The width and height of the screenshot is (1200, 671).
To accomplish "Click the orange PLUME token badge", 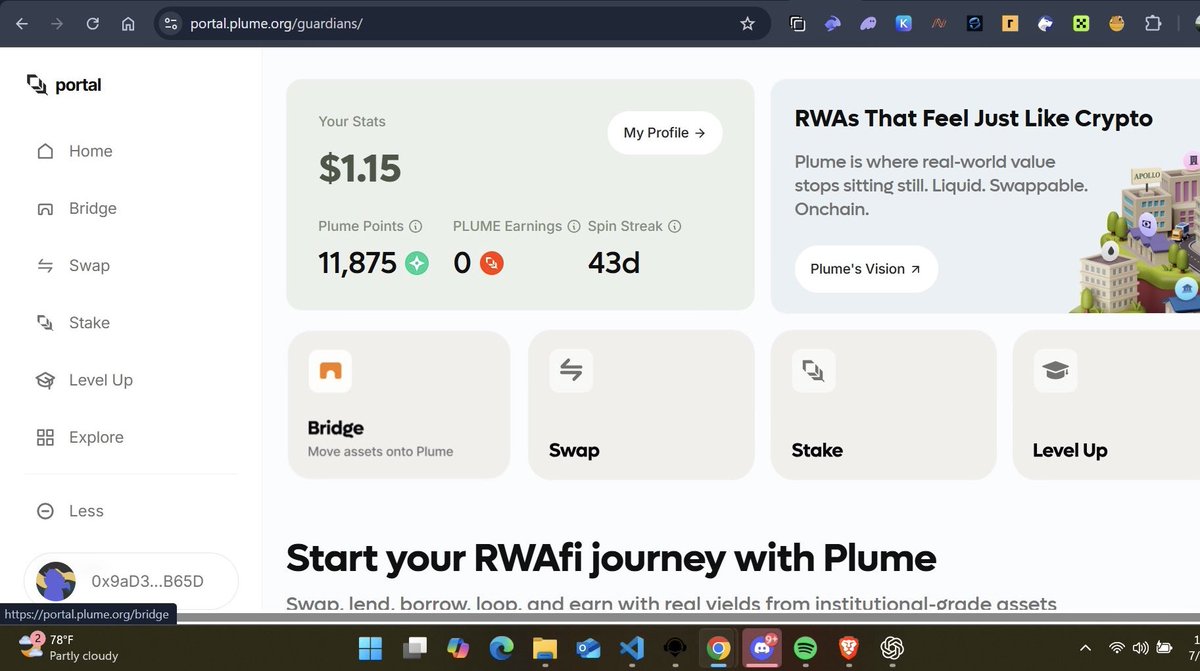I will coord(491,263).
